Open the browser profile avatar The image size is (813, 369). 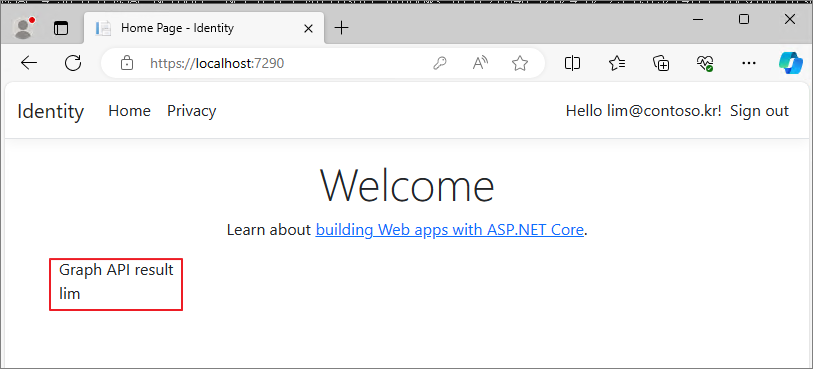24,28
